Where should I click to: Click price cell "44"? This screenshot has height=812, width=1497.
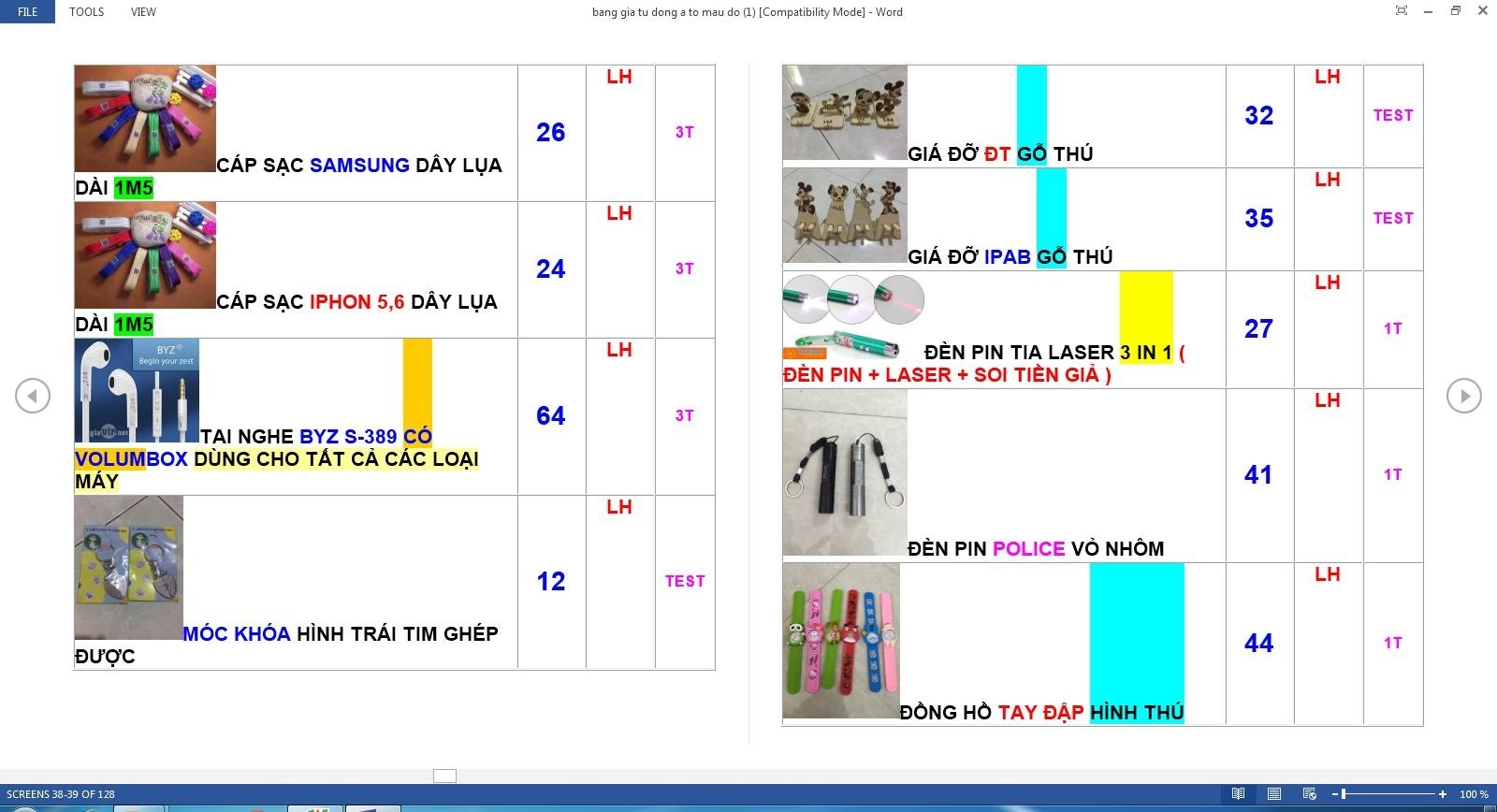[x=1259, y=644]
